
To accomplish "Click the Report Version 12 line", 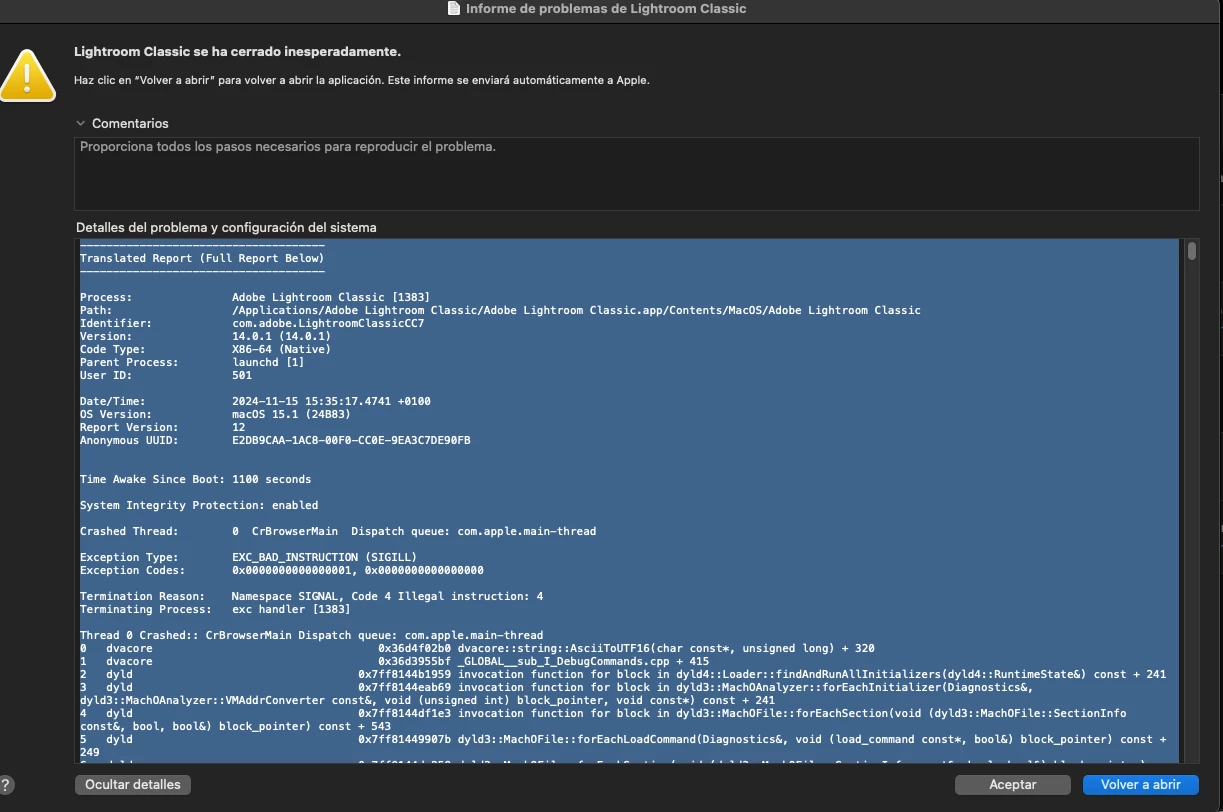I will pyautogui.click(x=162, y=427).
